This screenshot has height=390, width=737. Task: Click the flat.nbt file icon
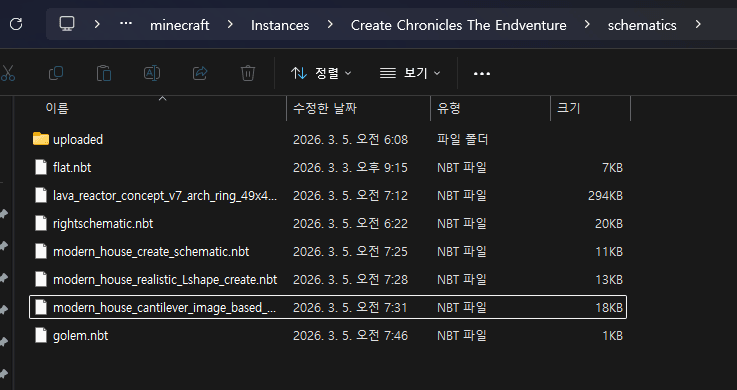(41, 167)
